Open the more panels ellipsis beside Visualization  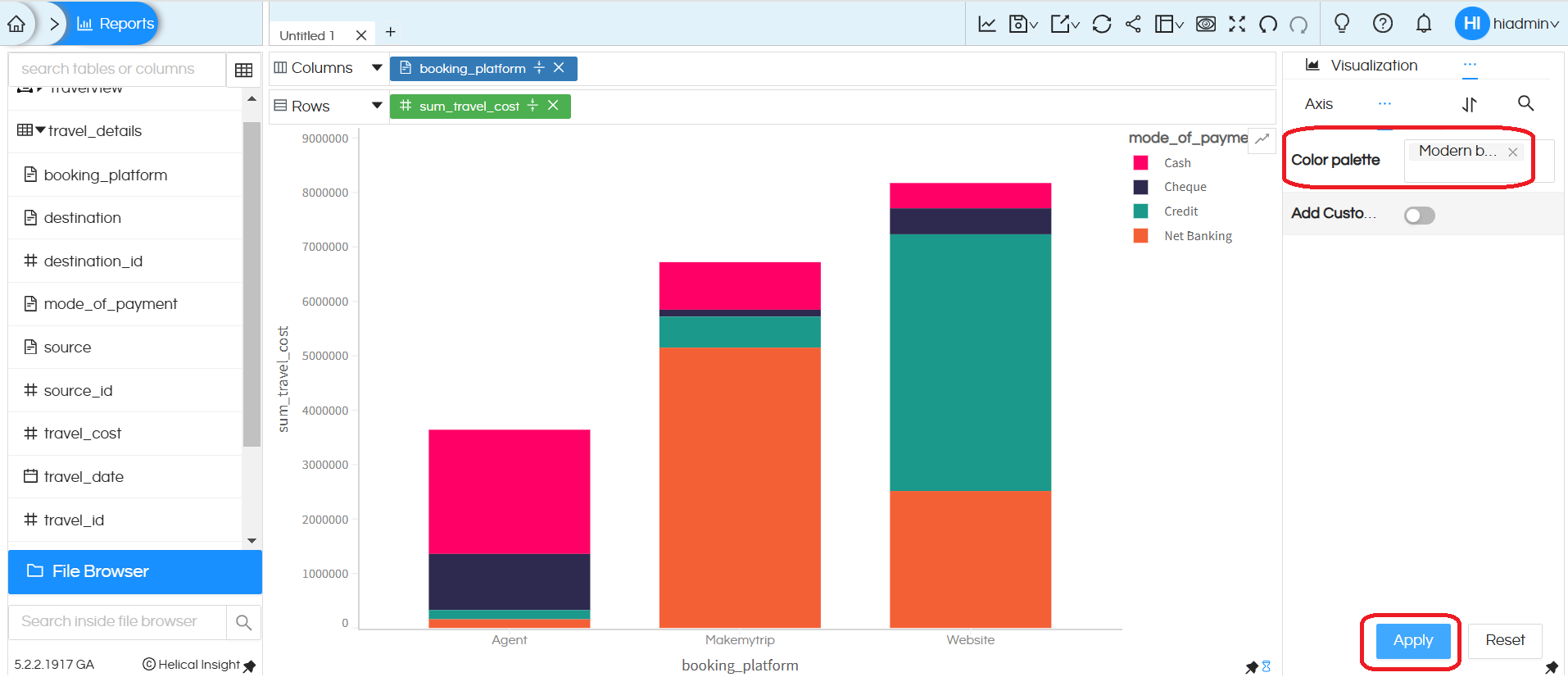coord(1470,64)
